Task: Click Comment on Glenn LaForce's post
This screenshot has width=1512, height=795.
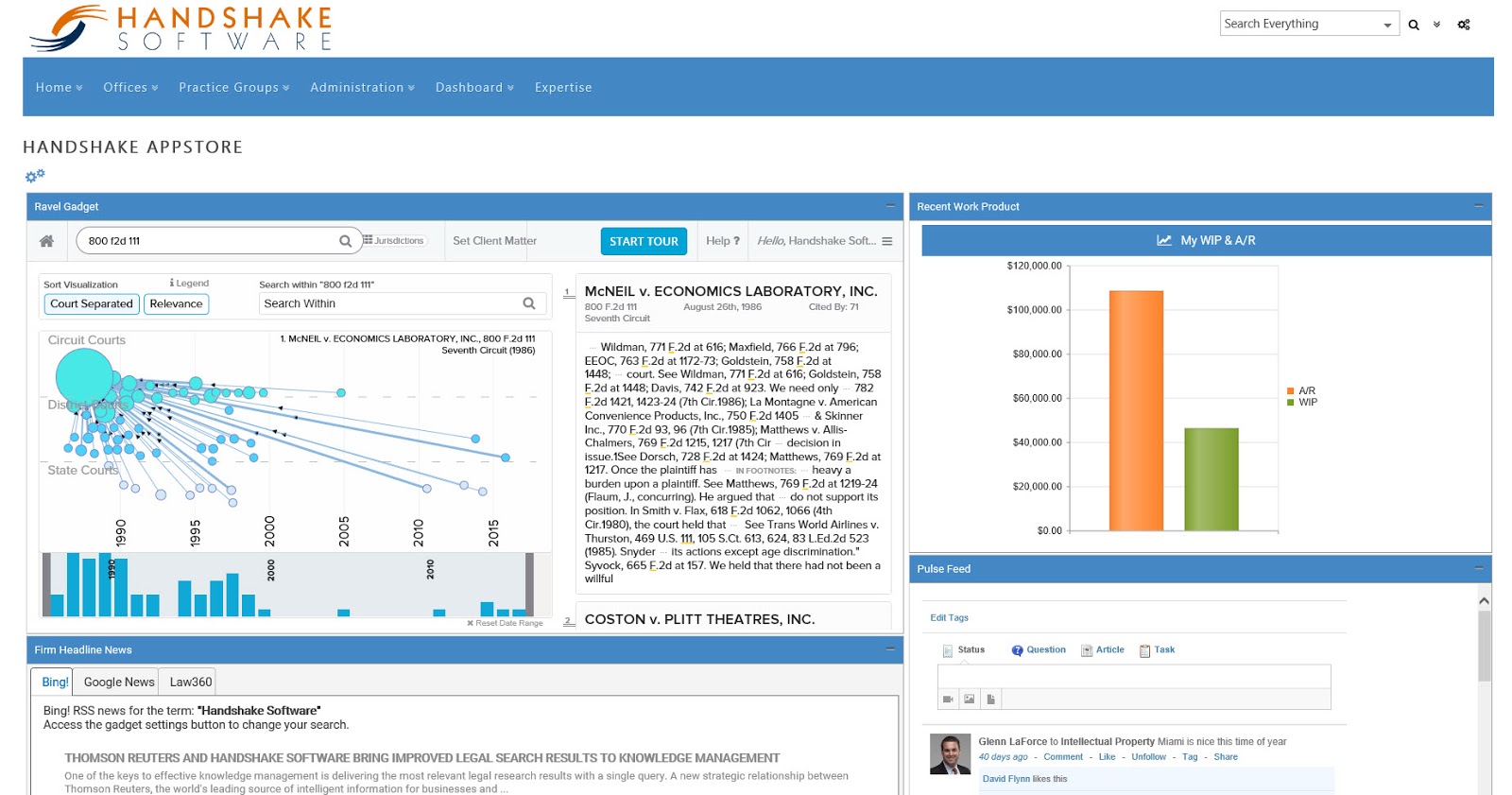Action: point(1063,757)
